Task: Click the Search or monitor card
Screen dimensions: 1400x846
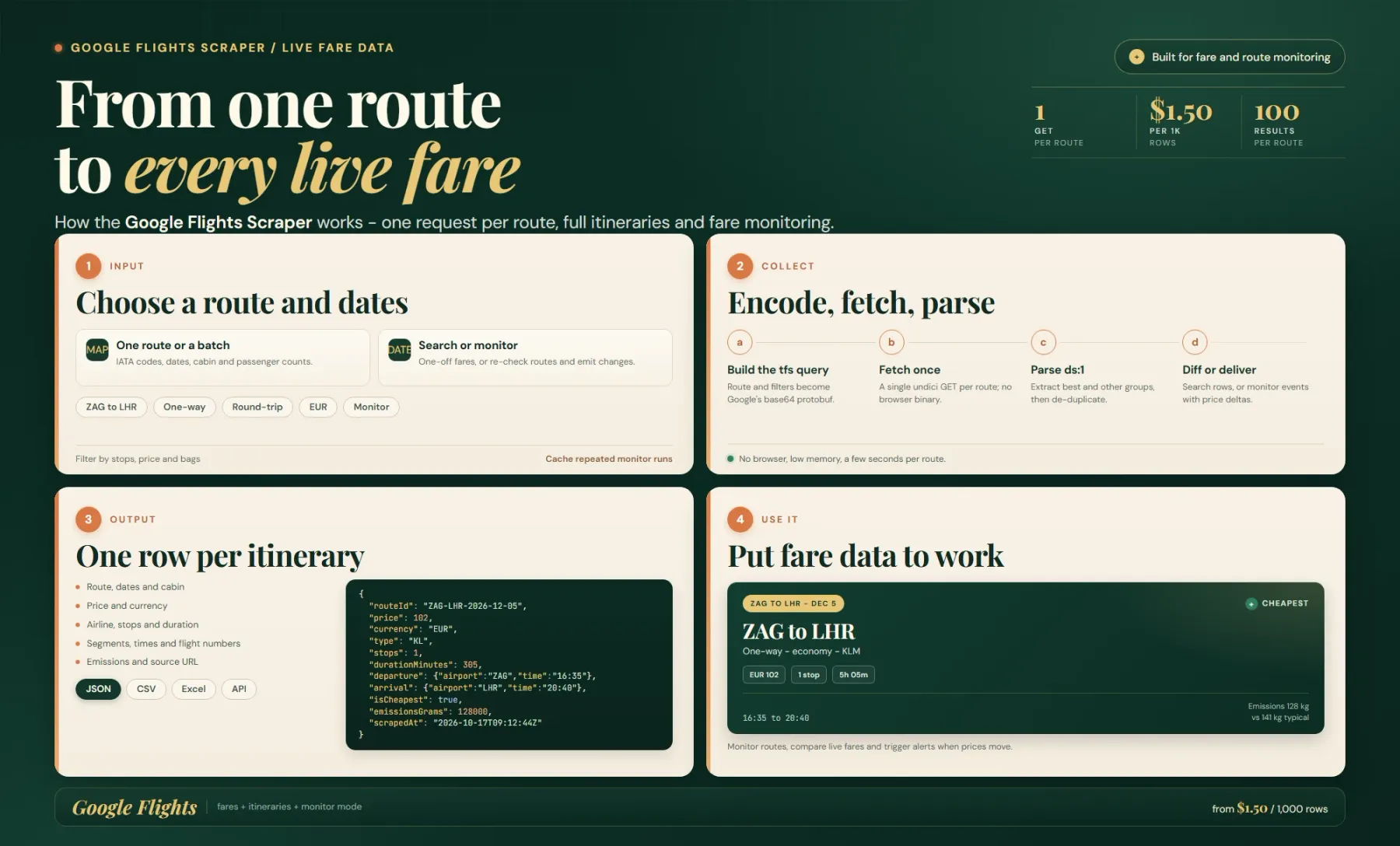Action: coord(525,357)
